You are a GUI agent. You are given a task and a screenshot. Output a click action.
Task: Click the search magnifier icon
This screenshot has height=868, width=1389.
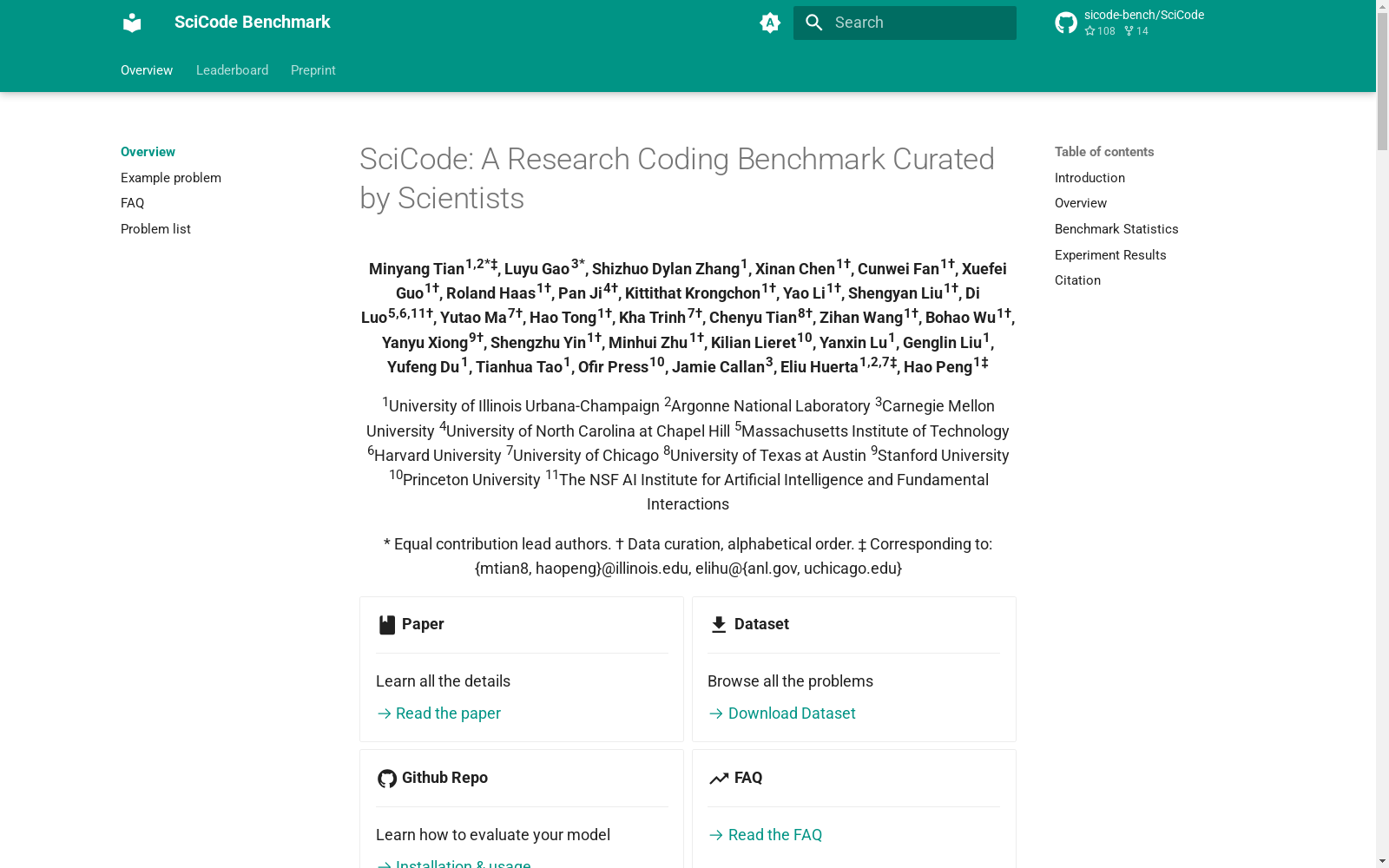coord(814,23)
